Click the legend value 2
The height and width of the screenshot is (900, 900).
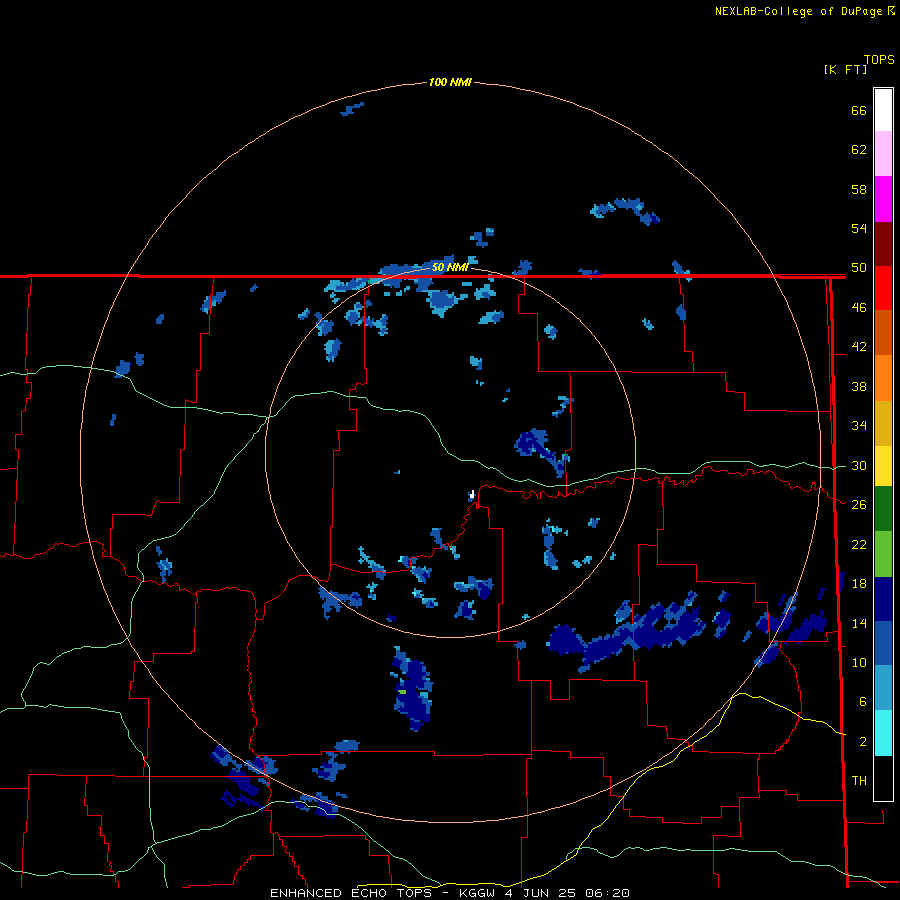863,741
